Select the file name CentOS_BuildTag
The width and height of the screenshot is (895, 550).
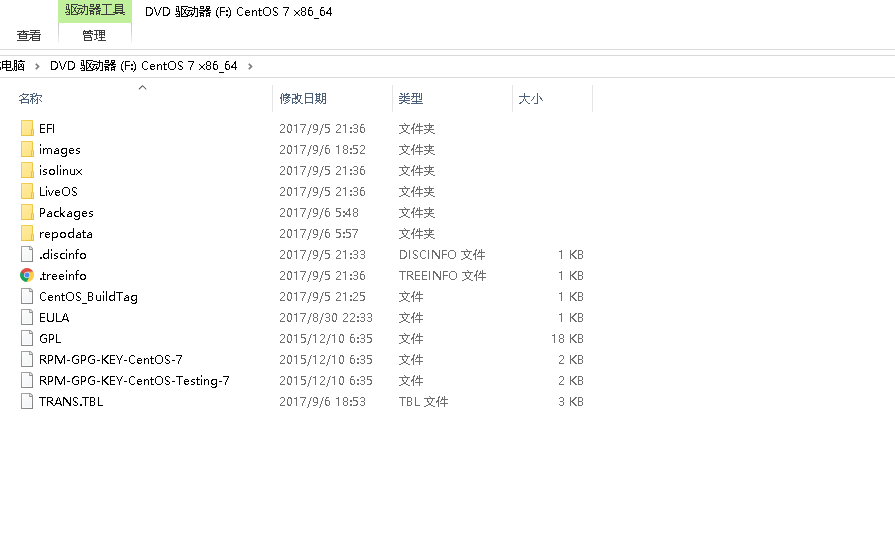click(x=88, y=297)
